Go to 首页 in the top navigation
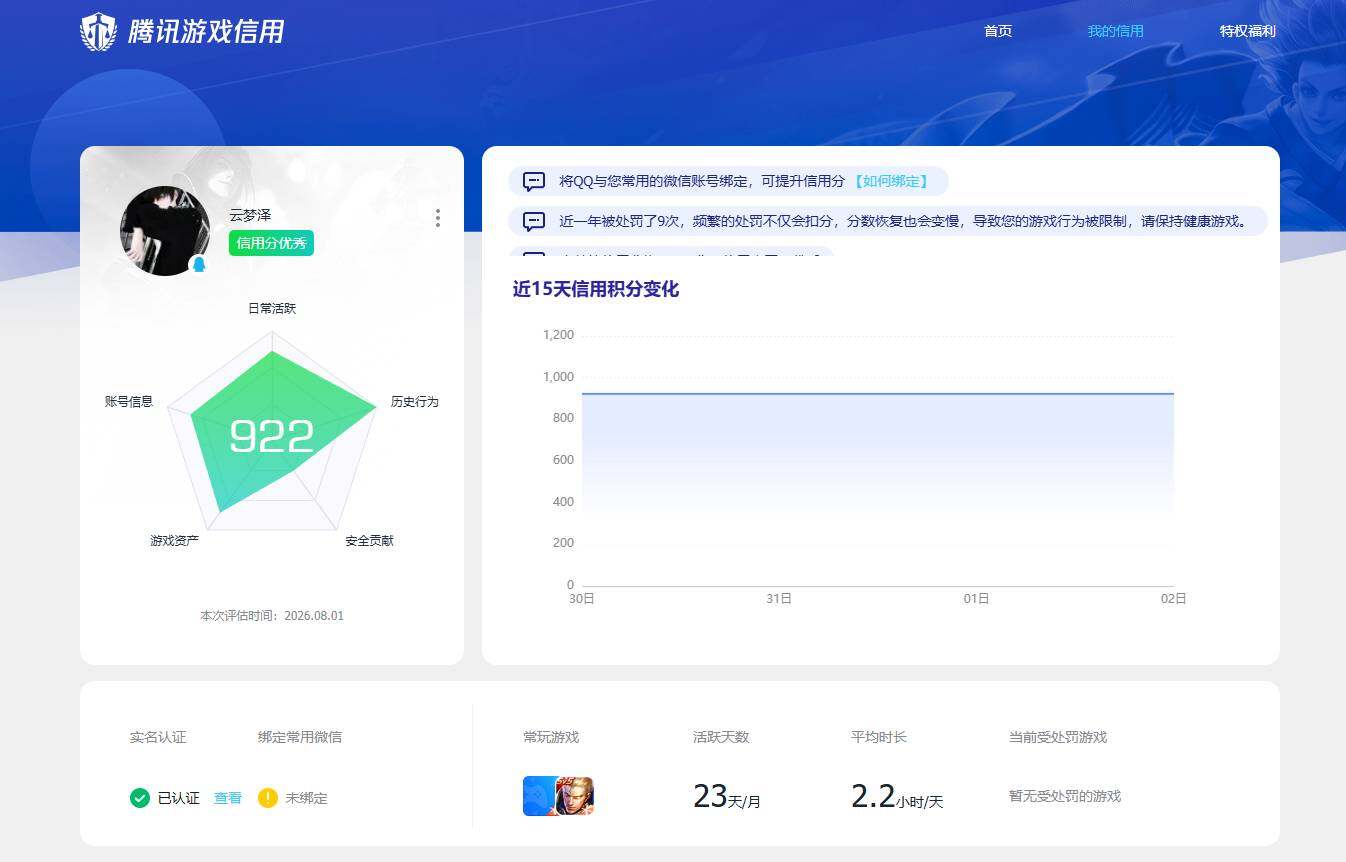Screen dimensions: 1346x862 998,31
